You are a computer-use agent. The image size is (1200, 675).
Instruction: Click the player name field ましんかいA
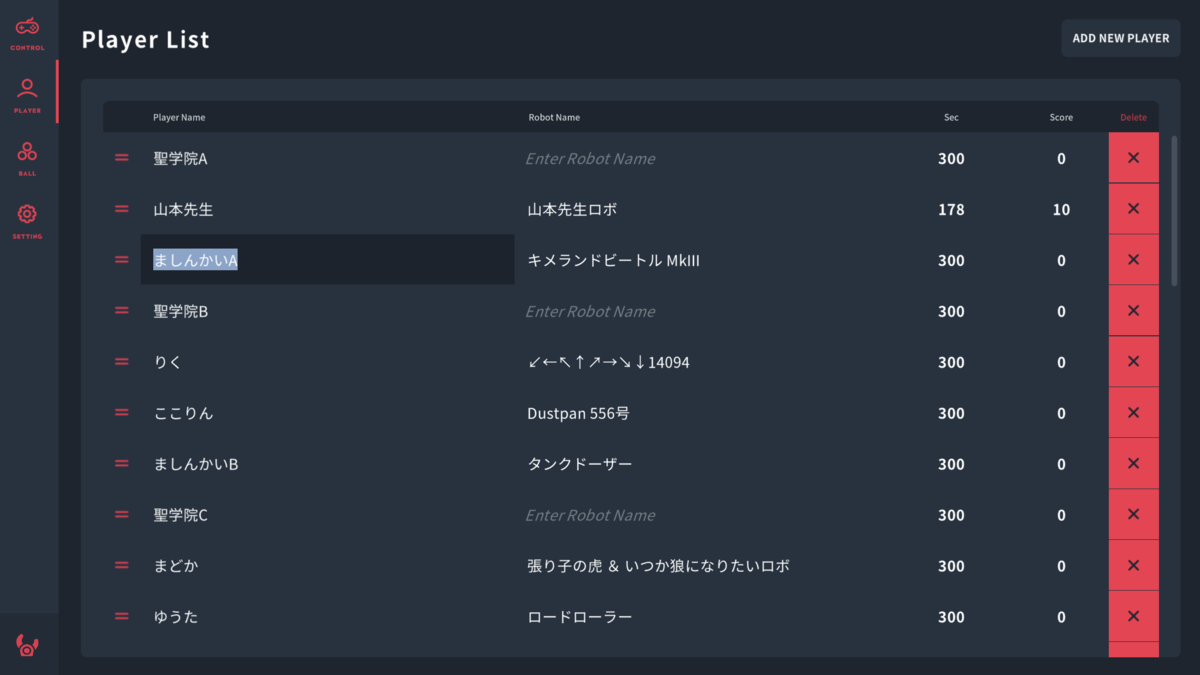tap(327, 260)
